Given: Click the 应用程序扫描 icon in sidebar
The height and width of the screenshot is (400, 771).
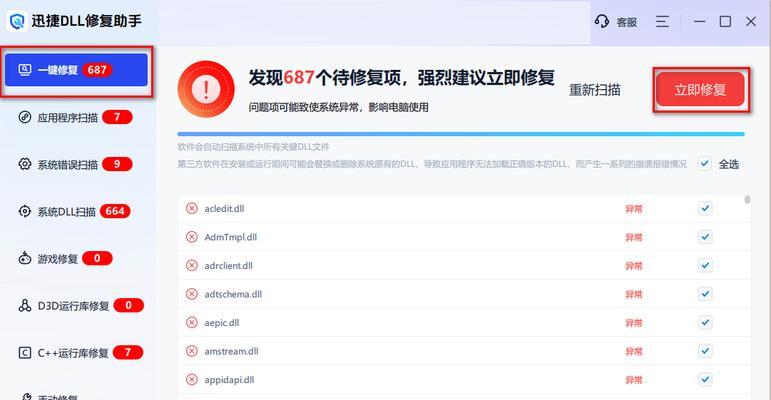Looking at the screenshot, I should coord(25,117).
